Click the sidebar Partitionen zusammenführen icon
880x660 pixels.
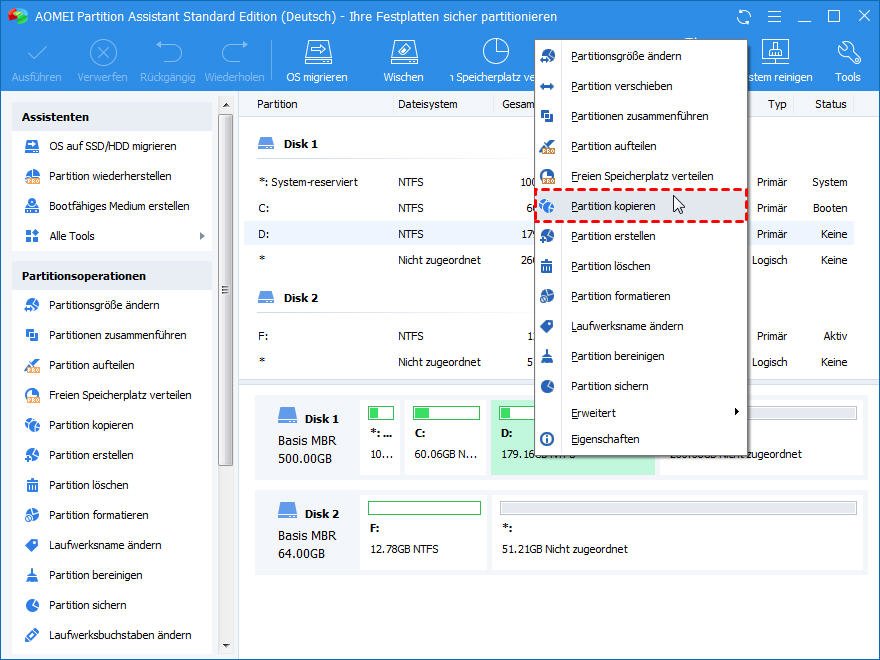click(32, 335)
